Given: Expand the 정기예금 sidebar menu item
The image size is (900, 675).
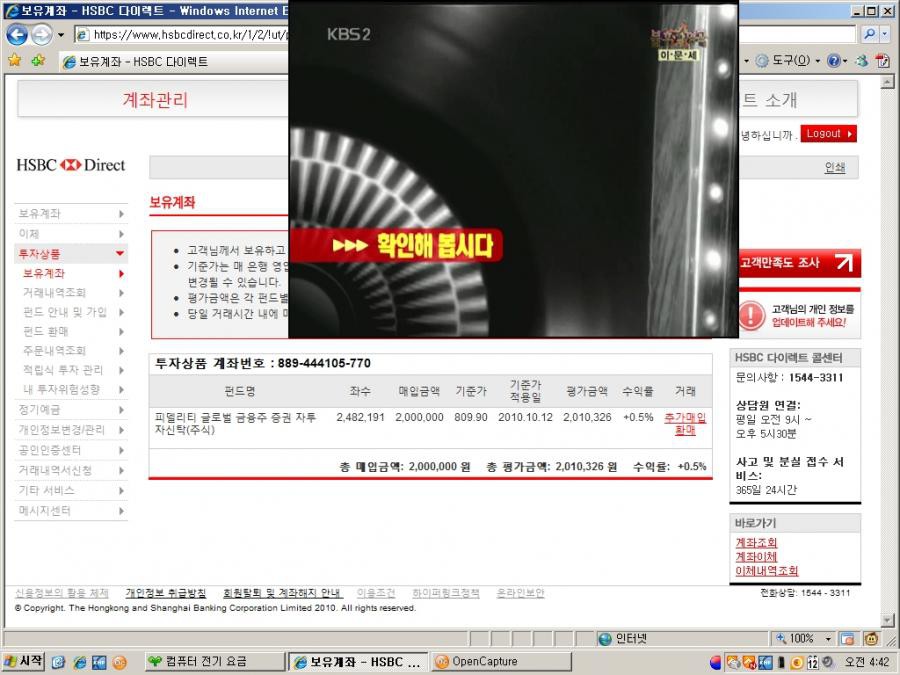Looking at the screenshot, I should pos(71,410).
